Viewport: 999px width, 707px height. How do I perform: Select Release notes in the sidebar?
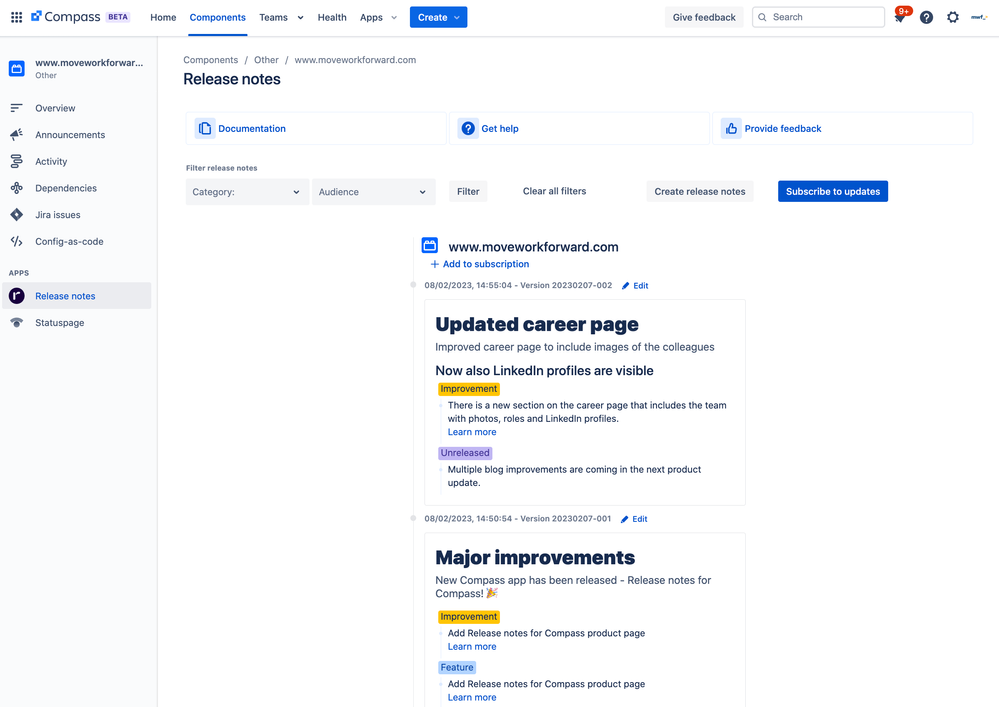pyautogui.click(x=76, y=296)
